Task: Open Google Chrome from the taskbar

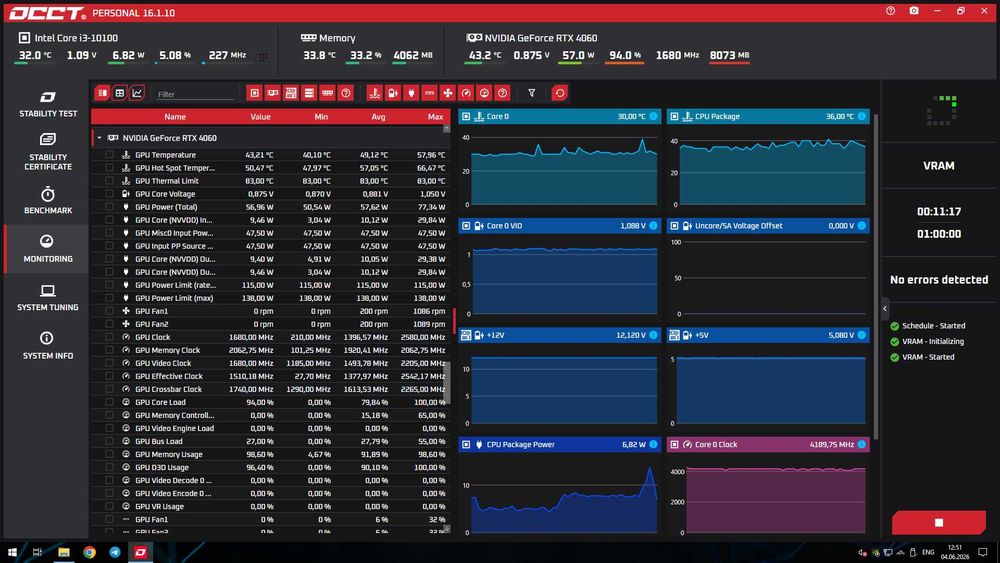Action: pos(89,552)
